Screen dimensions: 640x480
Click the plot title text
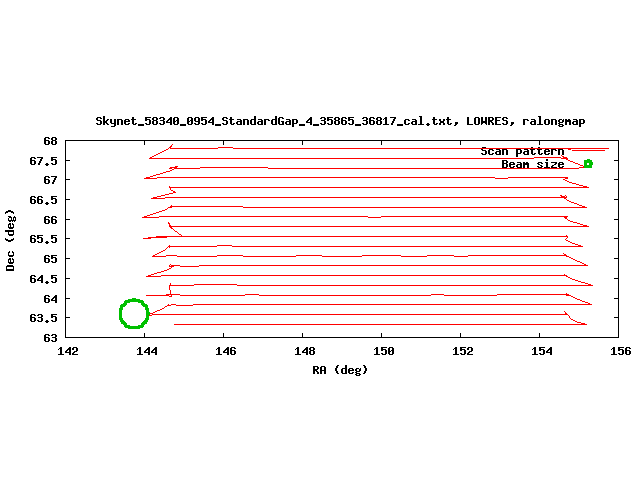(340, 121)
